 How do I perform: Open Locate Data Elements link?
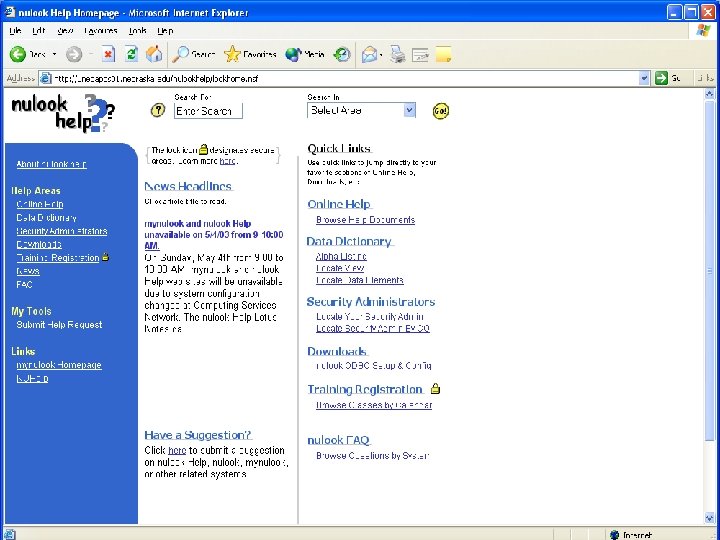[x=360, y=280]
